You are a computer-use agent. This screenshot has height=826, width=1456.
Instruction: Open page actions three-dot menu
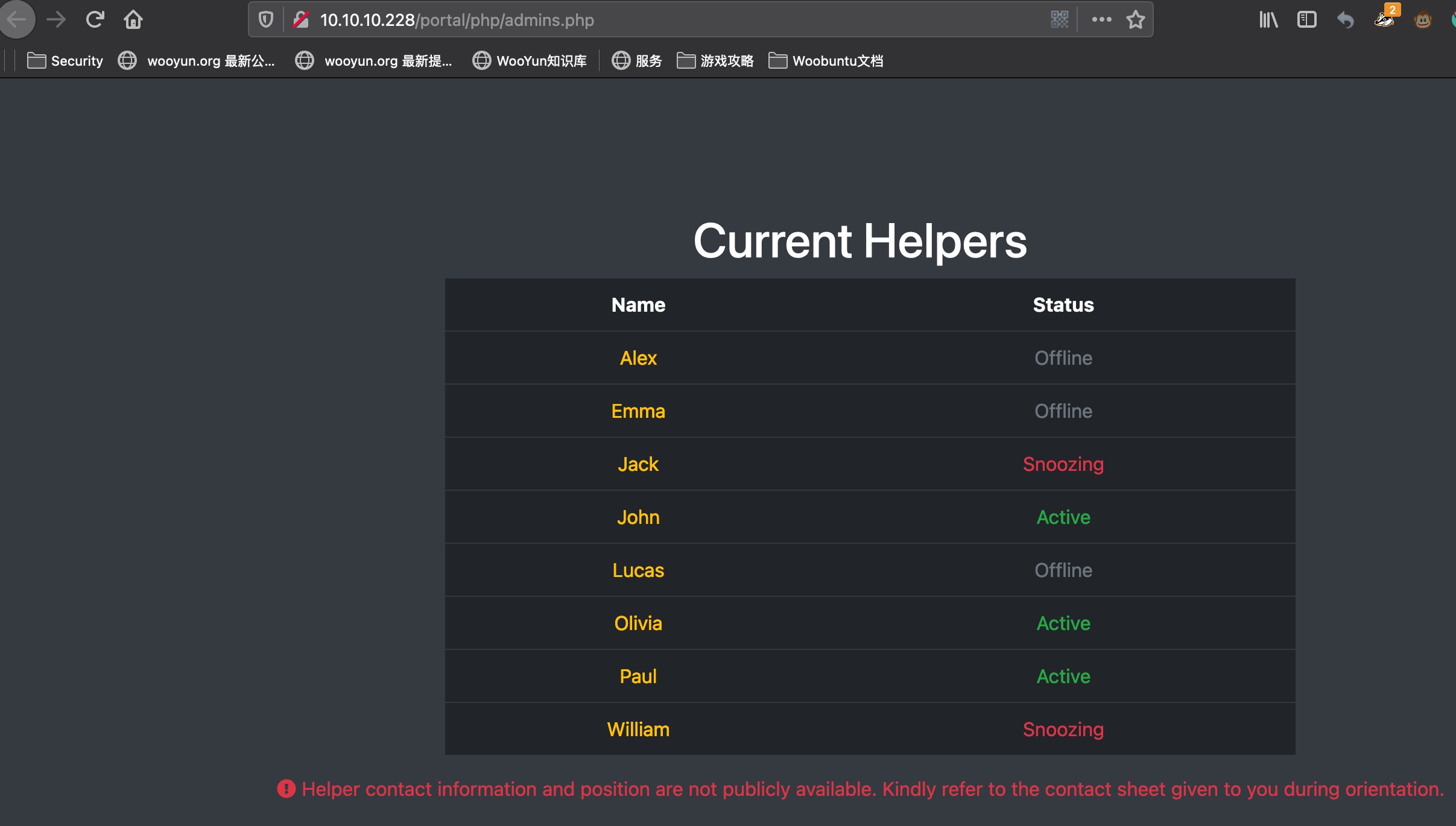[1101, 20]
